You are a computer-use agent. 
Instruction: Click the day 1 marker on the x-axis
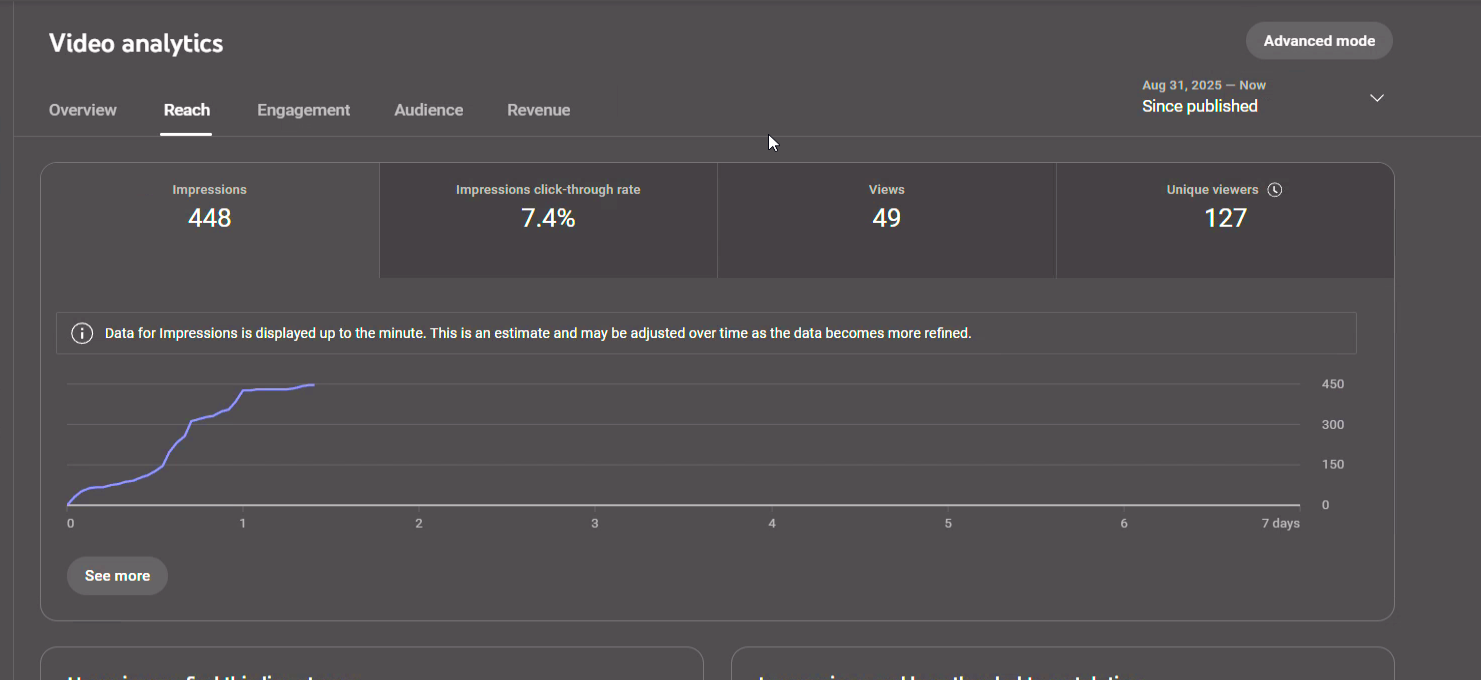click(242, 524)
